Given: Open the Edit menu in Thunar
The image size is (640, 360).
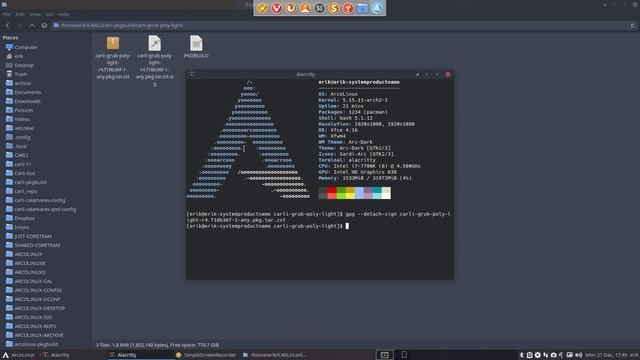Looking at the screenshot, I should (x=20, y=14).
